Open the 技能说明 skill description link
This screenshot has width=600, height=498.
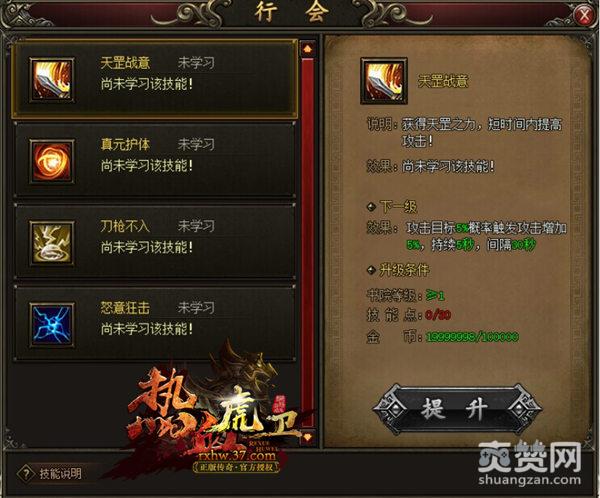[60, 474]
